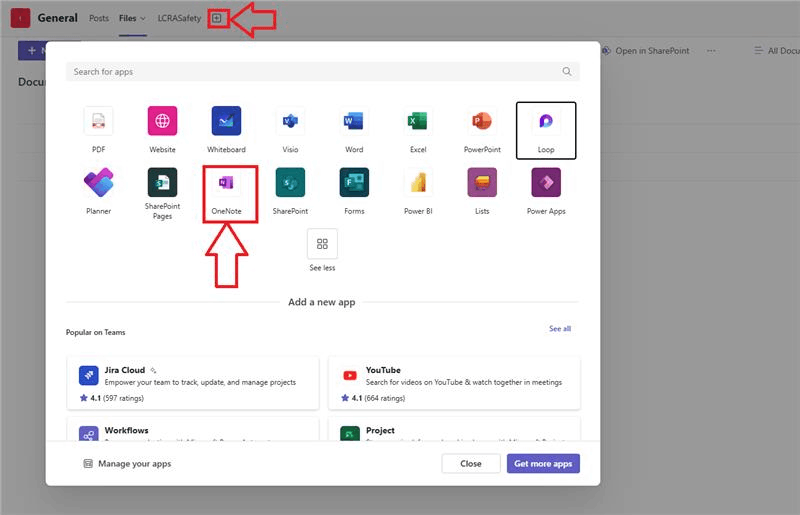800x515 pixels.
Task: Expand the Files tab dropdown chevron
Action: click(x=143, y=18)
